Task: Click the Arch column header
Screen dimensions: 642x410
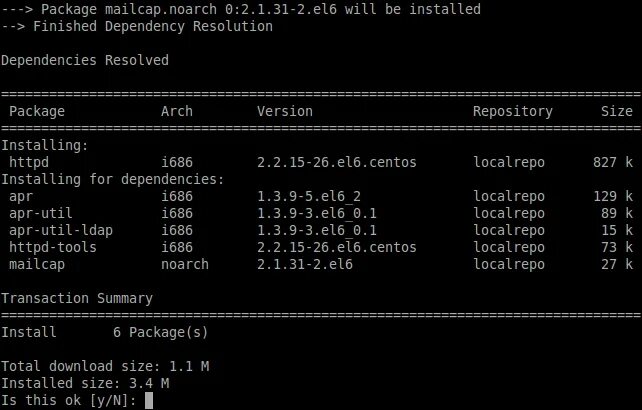Action: pyautogui.click(x=177, y=111)
